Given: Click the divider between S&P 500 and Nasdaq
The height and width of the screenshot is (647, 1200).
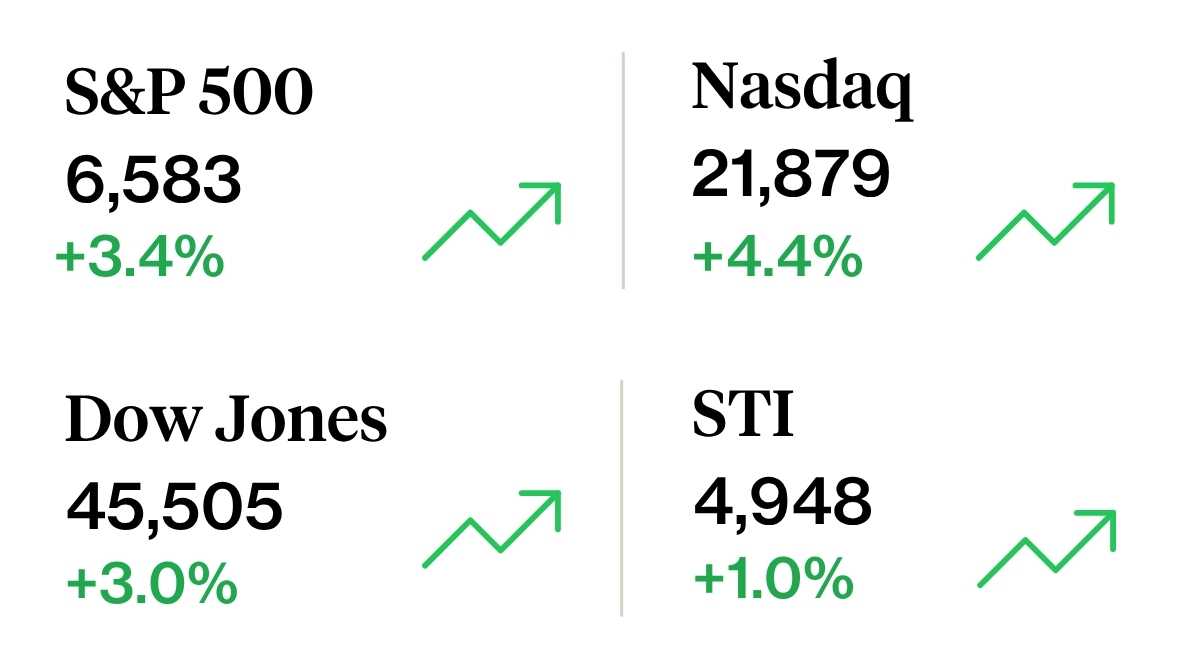Looking at the screenshot, I should coord(624,170).
